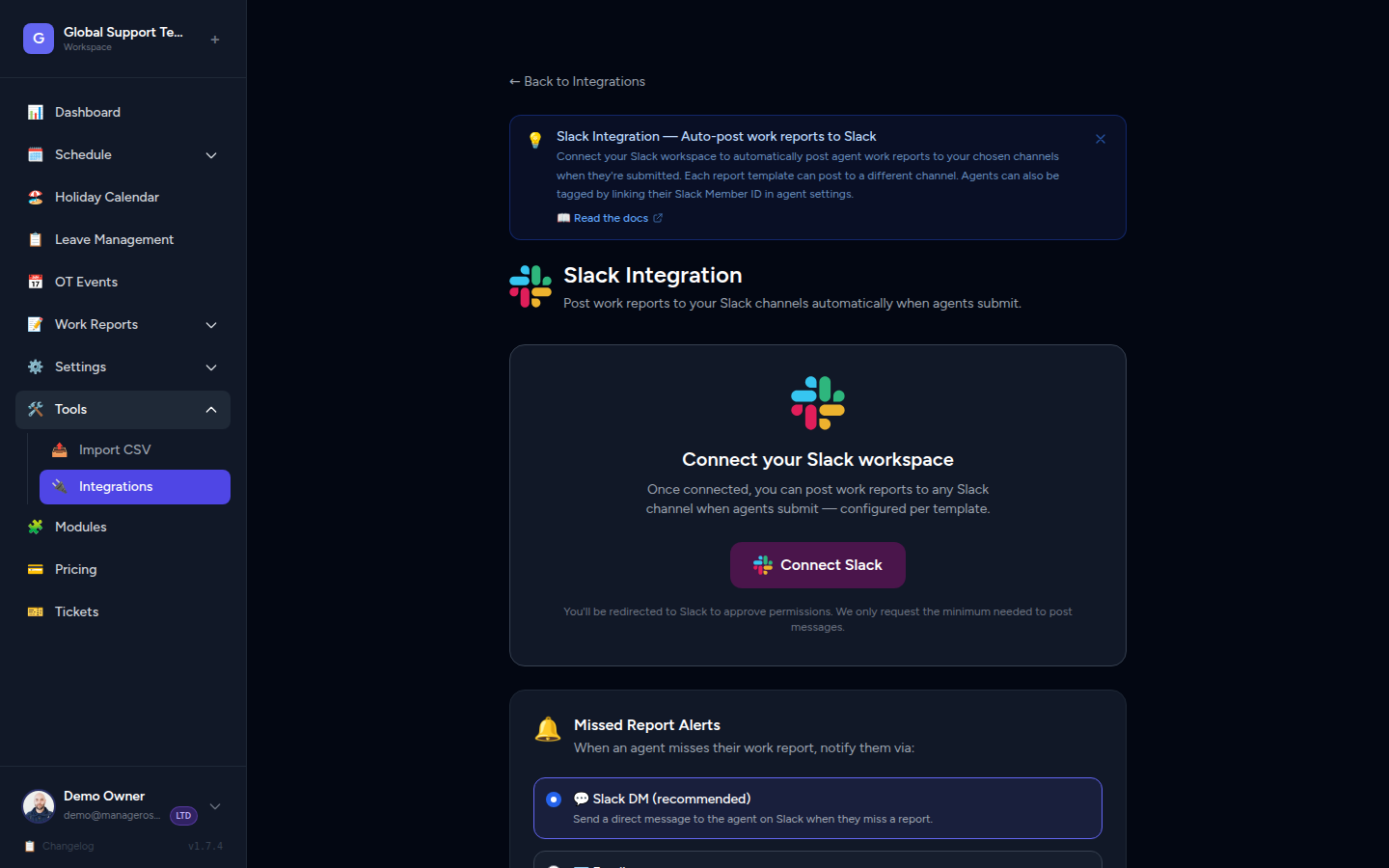1389x868 pixels.
Task: Collapse the Tools section
Action: 211,409
